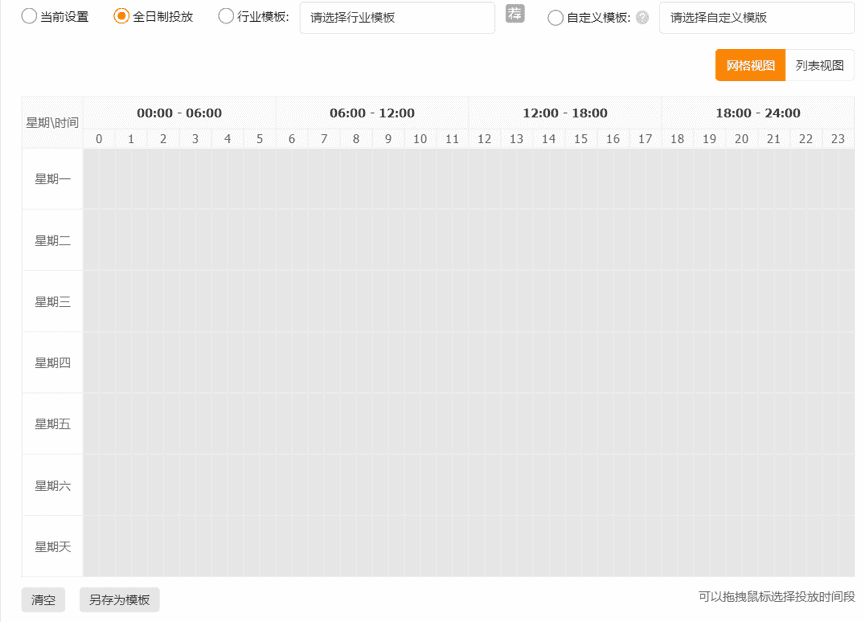865x622 pixels.
Task: Select the 行业模板 radio button
Action: pyautogui.click(x=226, y=17)
